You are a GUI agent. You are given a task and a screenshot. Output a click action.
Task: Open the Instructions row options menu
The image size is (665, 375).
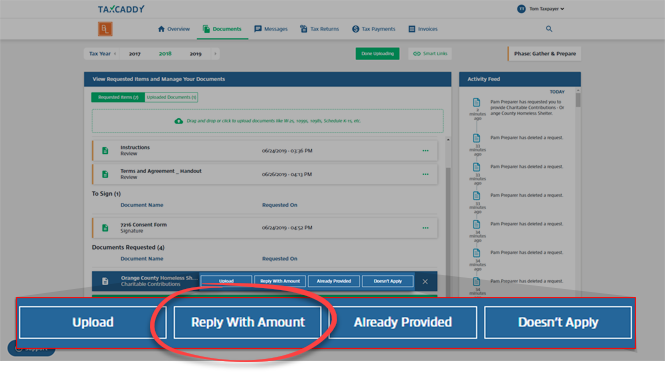pyautogui.click(x=425, y=151)
